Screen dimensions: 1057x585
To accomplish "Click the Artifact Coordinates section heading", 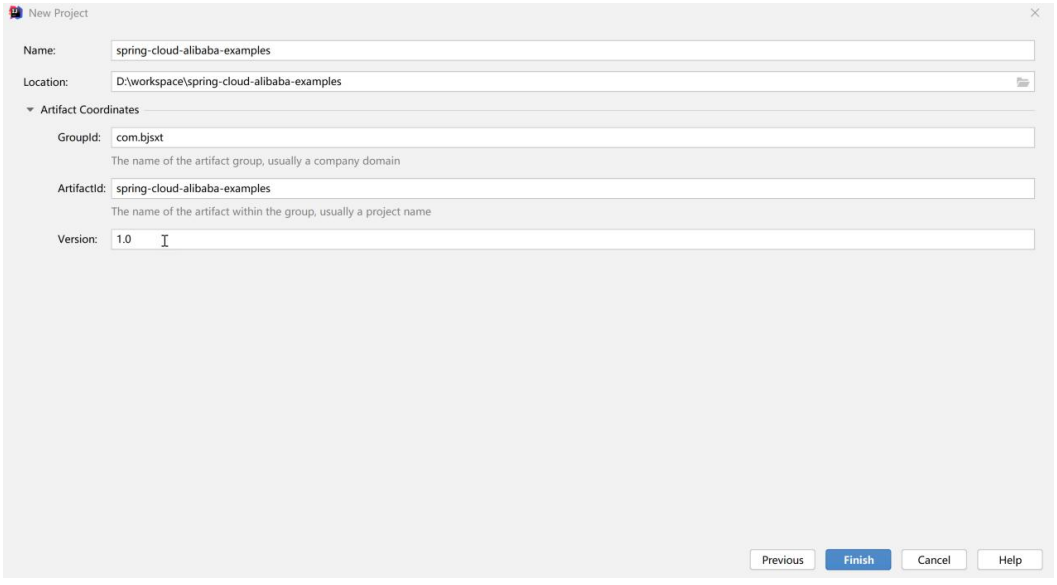I will click(90, 109).
